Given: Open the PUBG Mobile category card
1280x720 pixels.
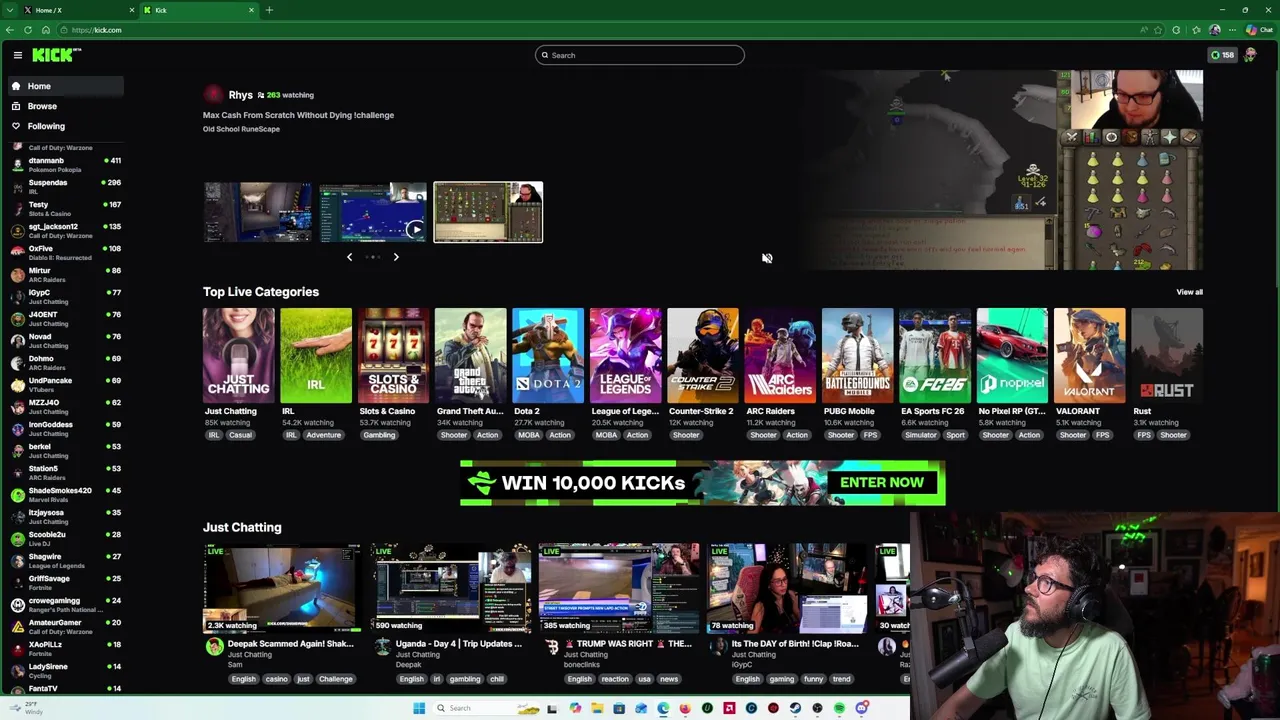Looking at the screenshot, I should [858, 356].
